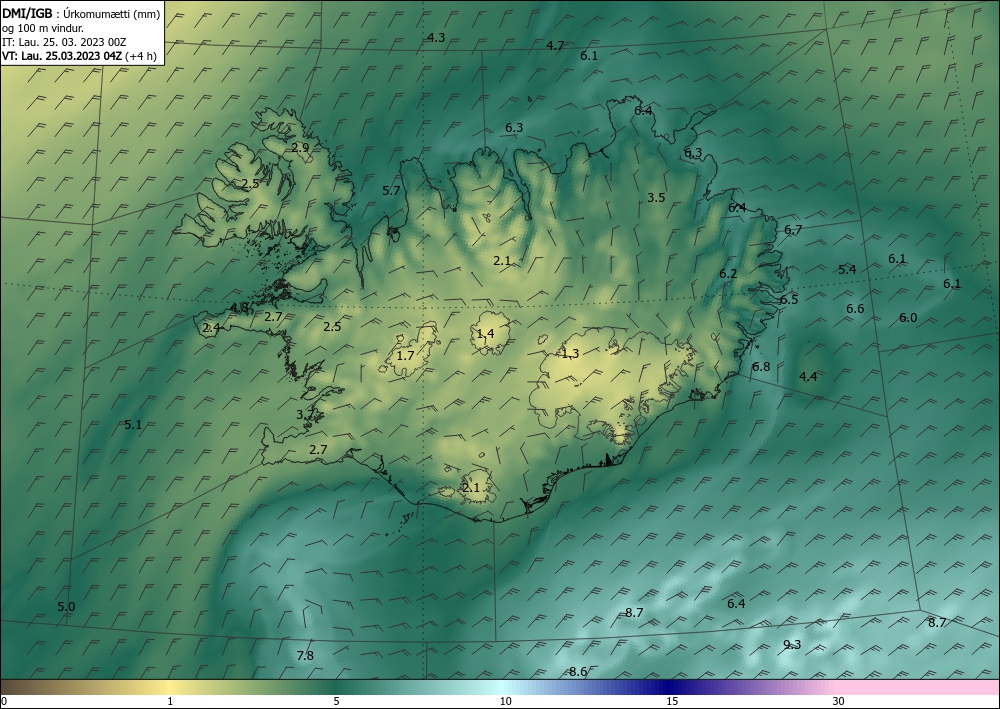Click the 'og 100 m vindur.' subtitle line

pyautogui.click(x=43, y=28)
